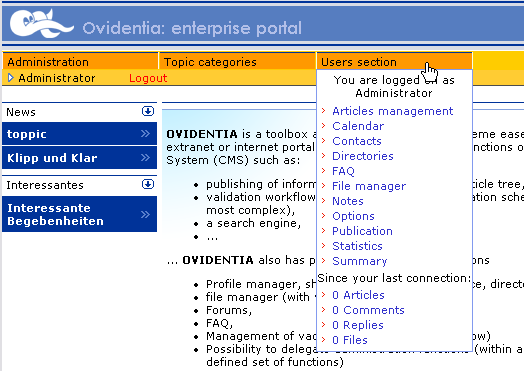This screenshot has height=371, width=524.
Task: Go to Publication
Action: (362, 231)
